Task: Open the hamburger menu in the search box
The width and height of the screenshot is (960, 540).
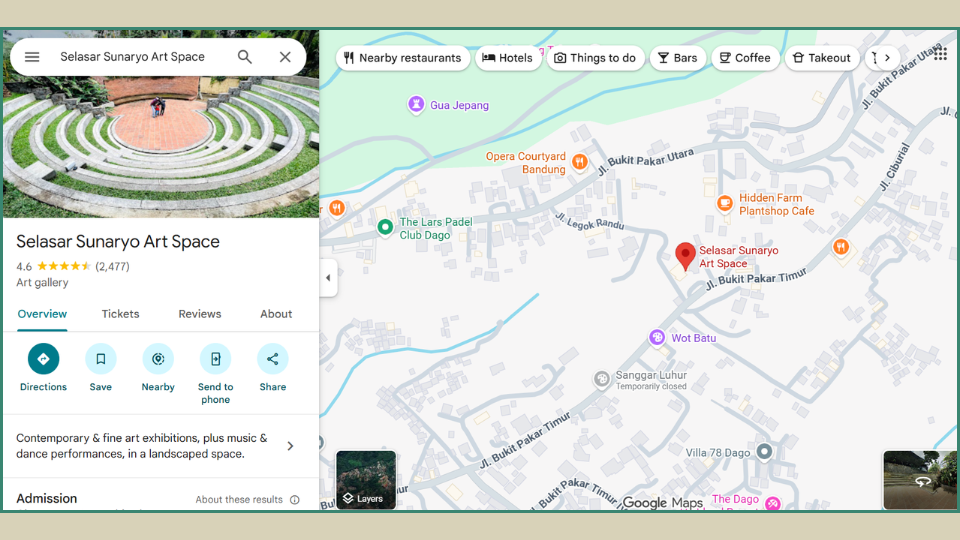Action: pyautogui.click(x=32, y=57)
